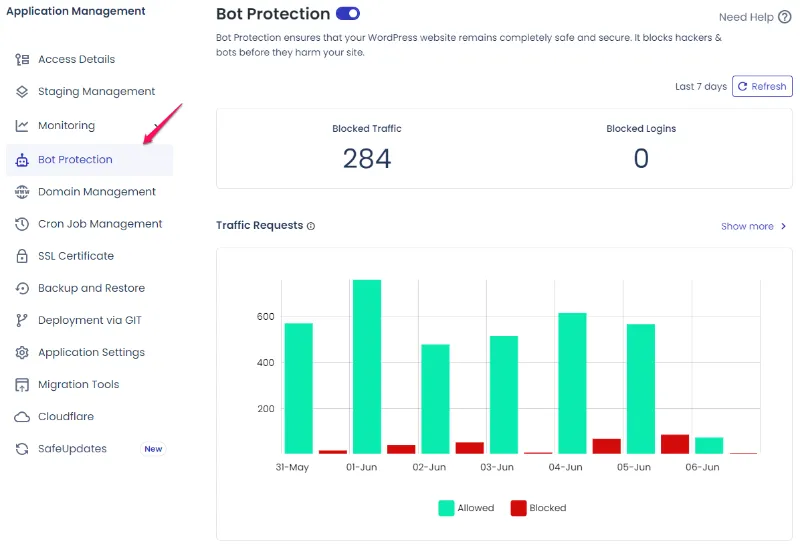The image size is (800, 548).
Task: Click the Need Help question mark icon
Action: pyautogui.click(x=785, y=17)
